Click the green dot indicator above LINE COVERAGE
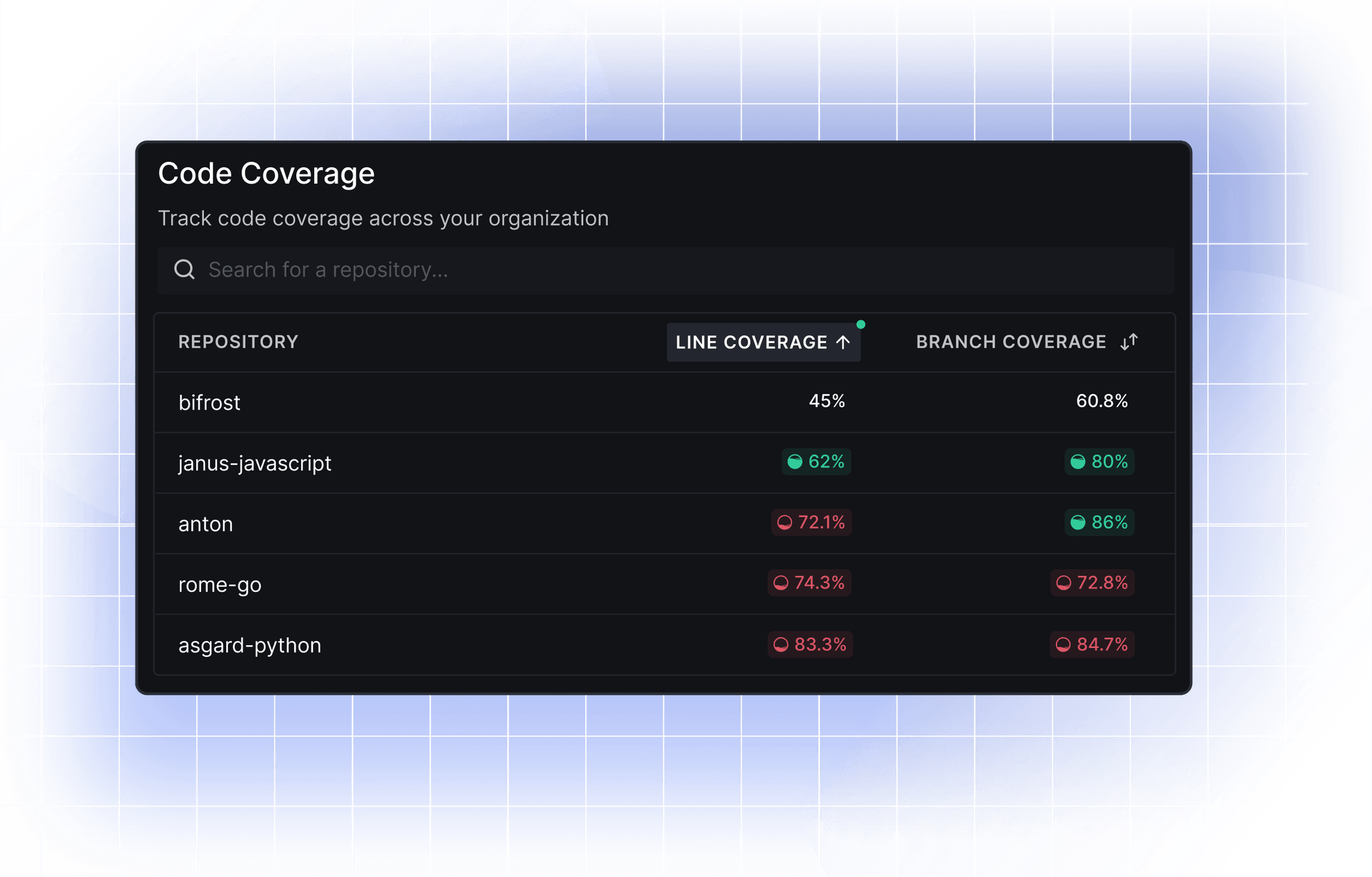 point(861,323)
